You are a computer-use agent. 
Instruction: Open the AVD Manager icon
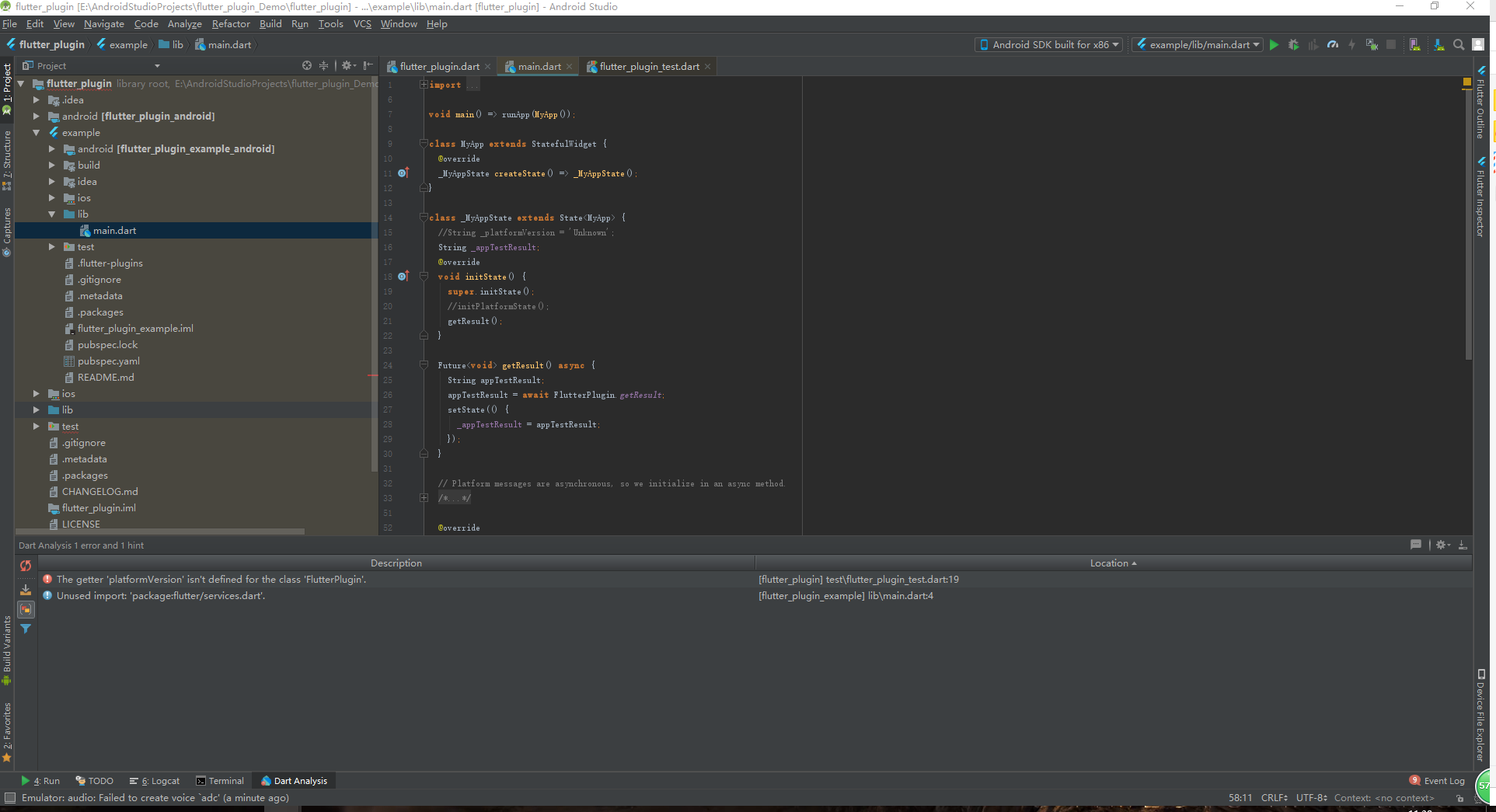tap(1414, 44)
